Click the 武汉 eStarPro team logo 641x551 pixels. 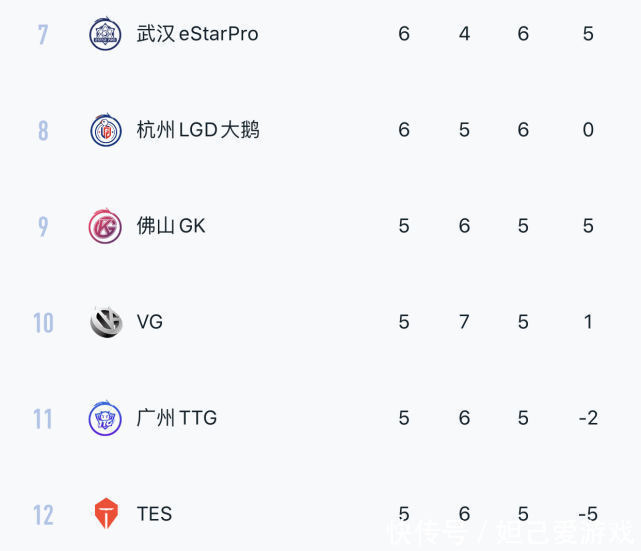point(105,34)
